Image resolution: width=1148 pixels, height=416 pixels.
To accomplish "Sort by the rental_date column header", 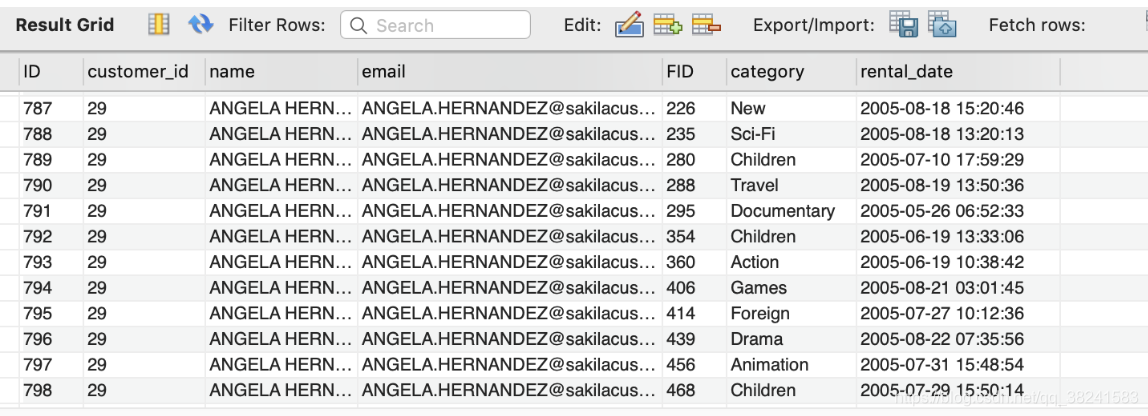I will (x=958, y=72).
